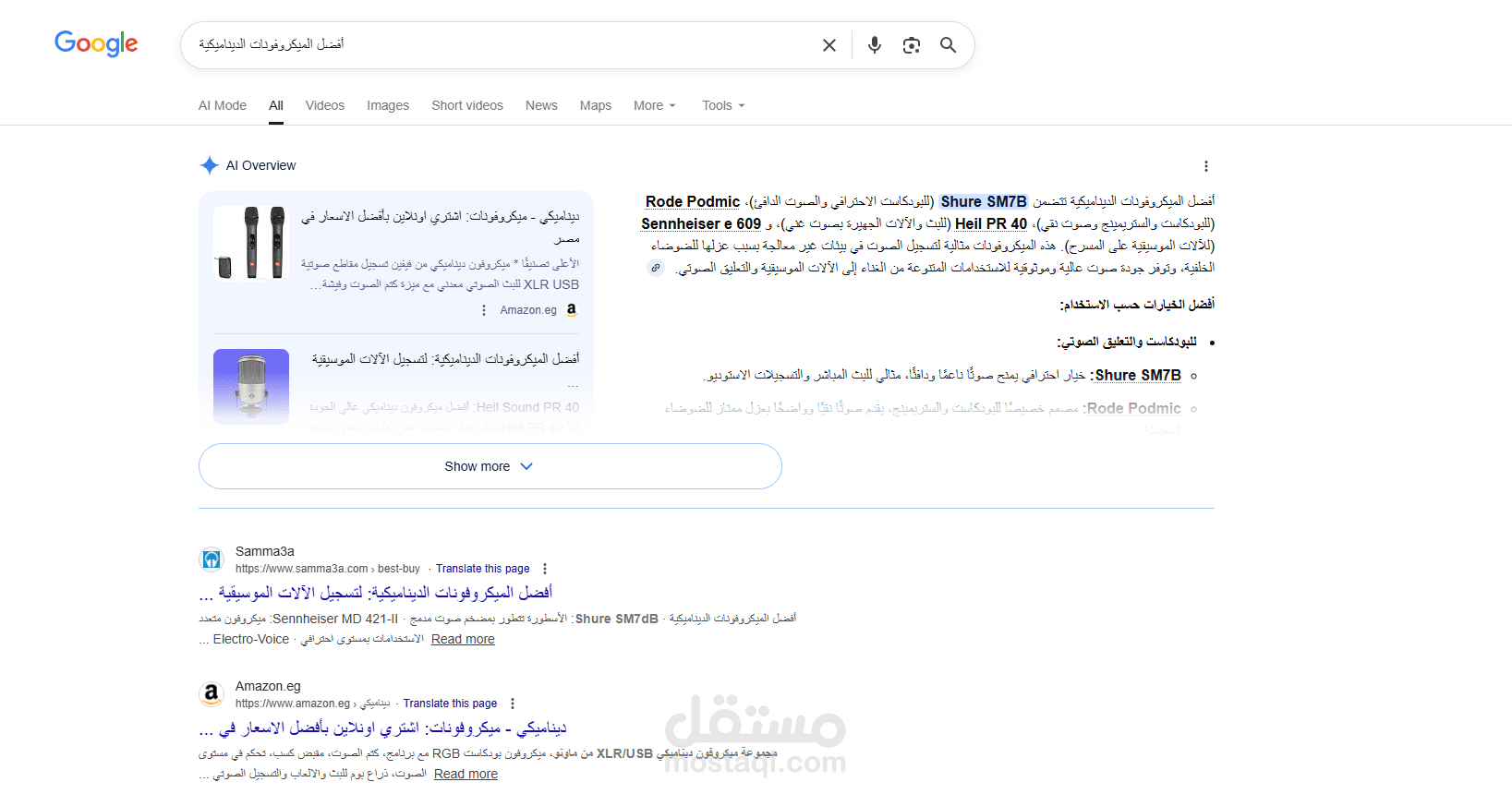The image size is (1512, 794).
Task: Open search by image camera icon
Action: 912,45
